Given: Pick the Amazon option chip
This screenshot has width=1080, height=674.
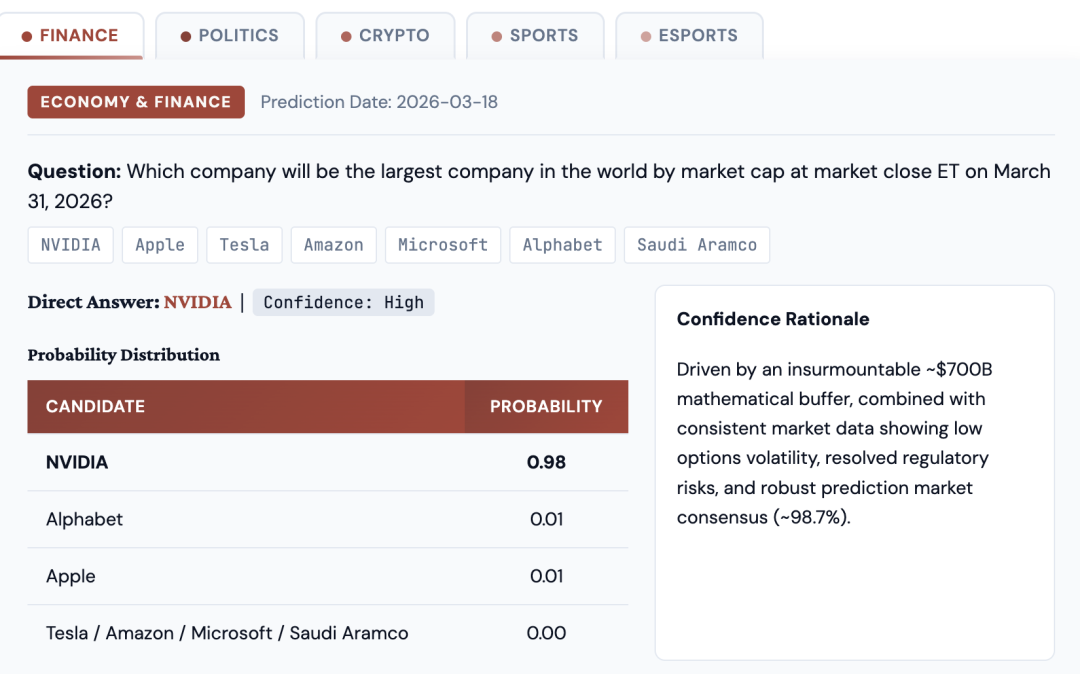Looking at the screenshot, I should point(334,245).
